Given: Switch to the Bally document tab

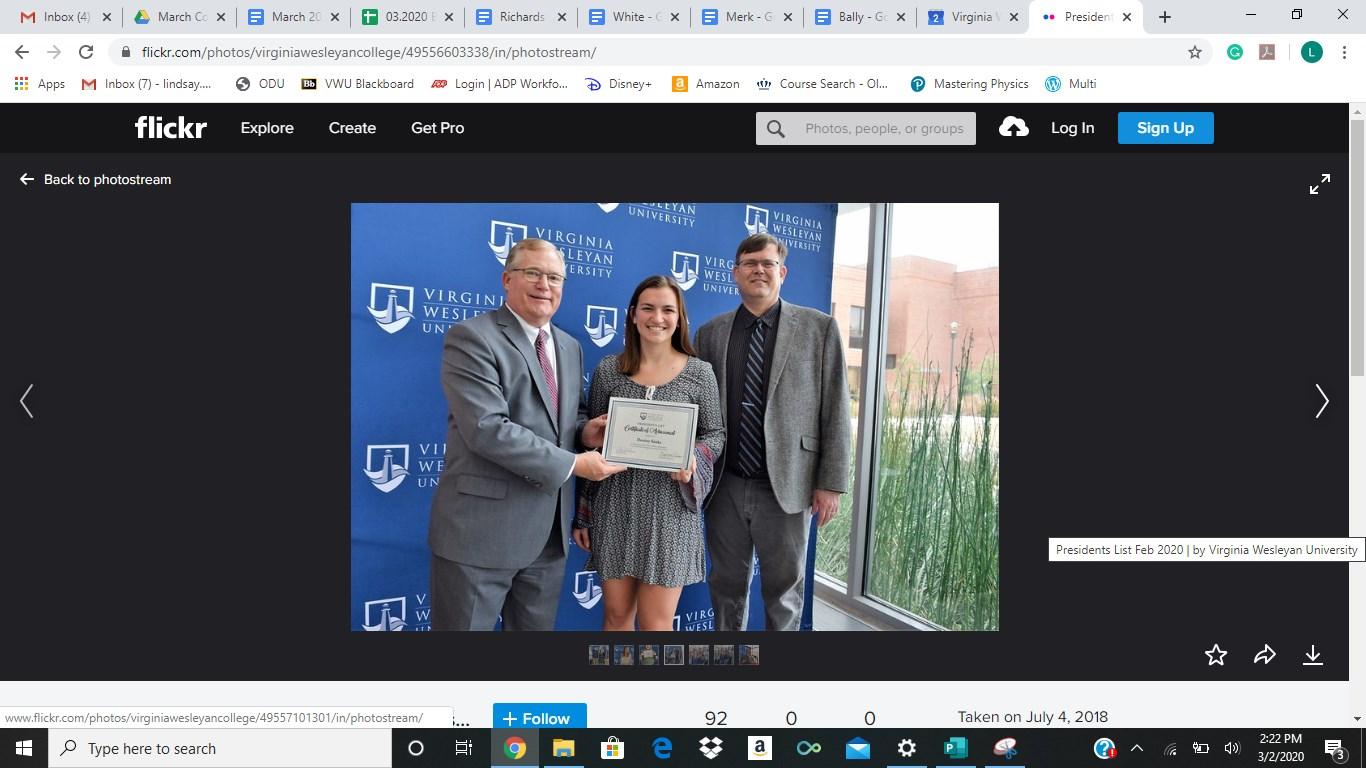Looking at the screenshot, I should pos(861,17).
